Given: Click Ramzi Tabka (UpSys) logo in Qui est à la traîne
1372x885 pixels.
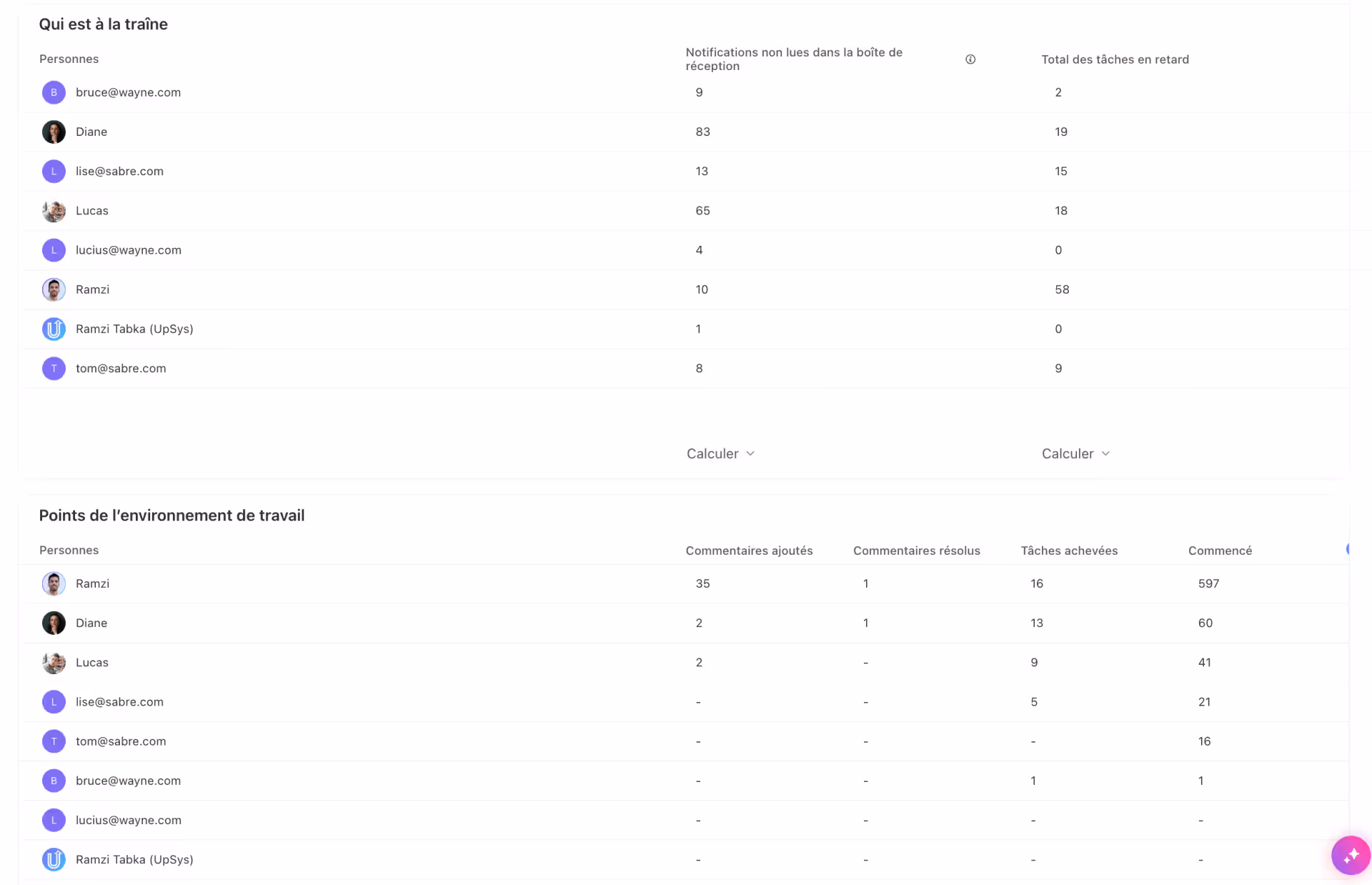Looking at the screenshot, I should click(x=54, y=330).
